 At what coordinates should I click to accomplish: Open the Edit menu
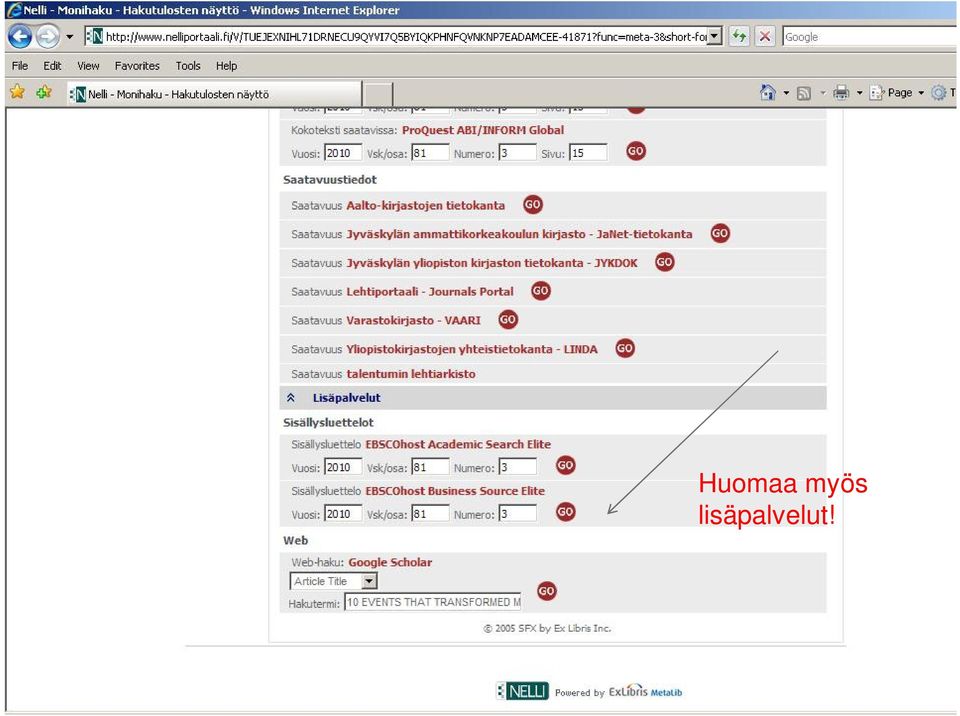(x=52, y=66)
